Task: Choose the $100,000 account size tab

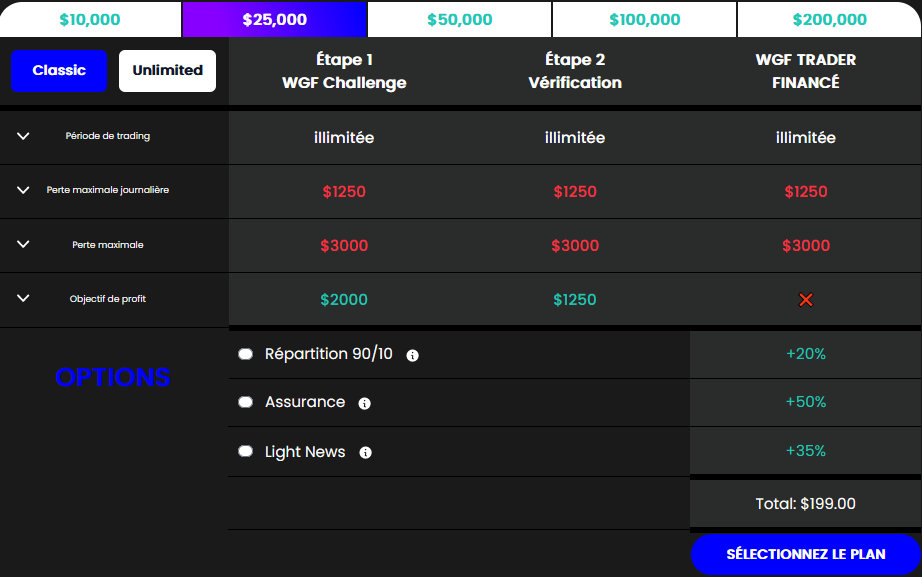Action: (x=644, y=19)
